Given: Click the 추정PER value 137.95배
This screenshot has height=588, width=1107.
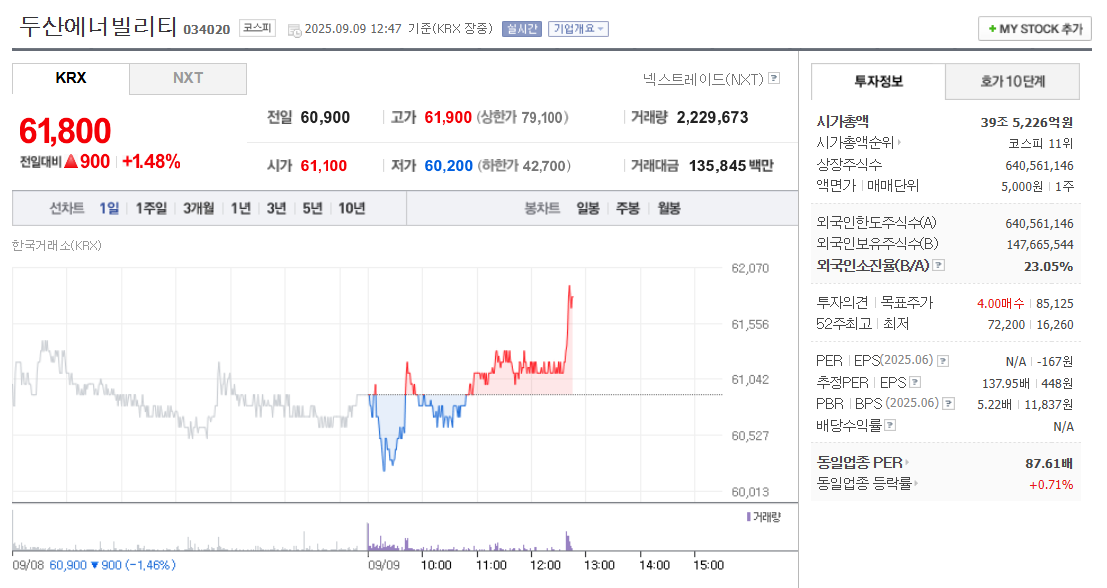Looking at the screenshot, I should [x=1005, y=383].
